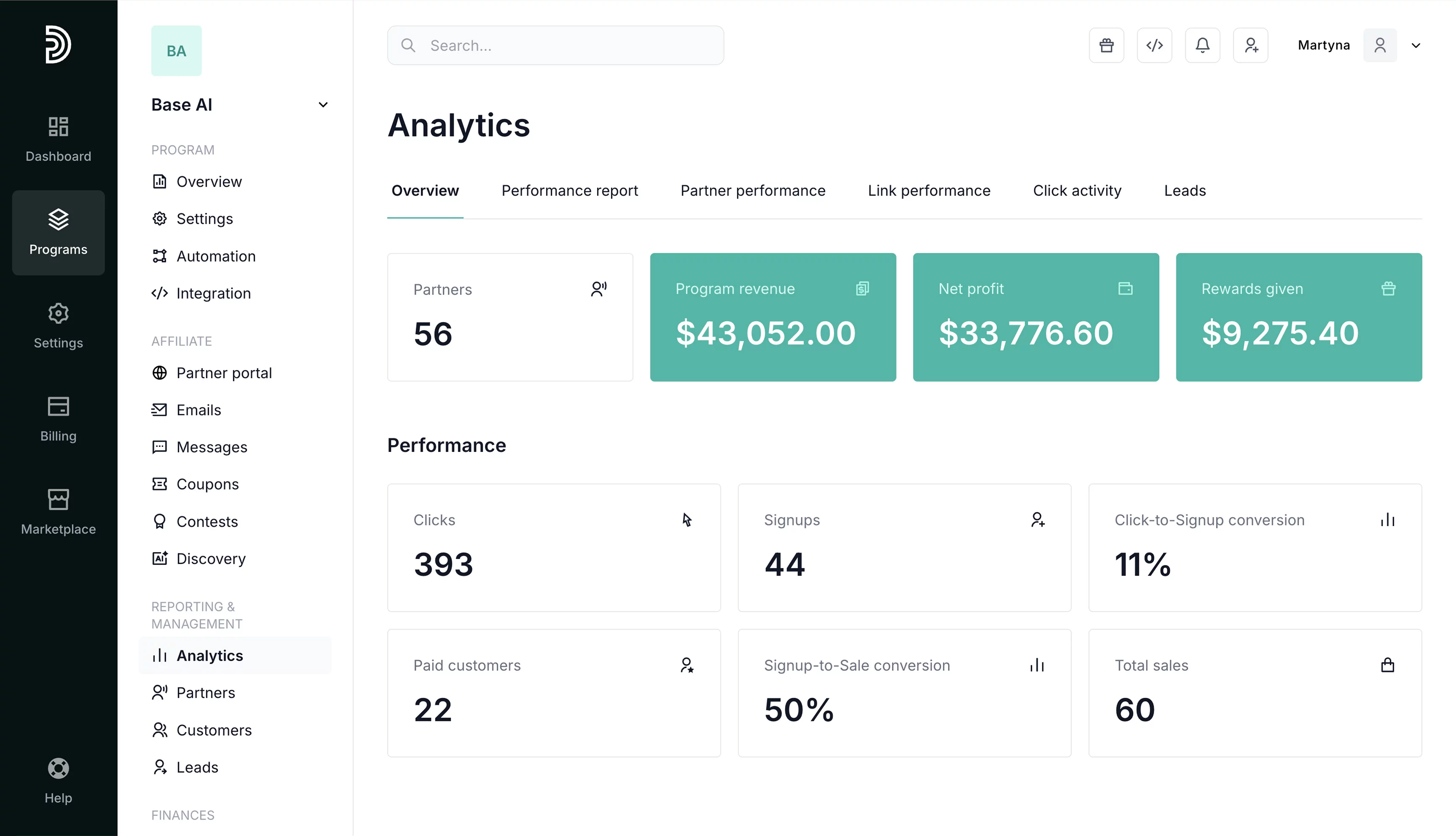Open Coupons in the sidebar
The height and width of the screenshot is (836, 1456).
click(x=207, y=484)
